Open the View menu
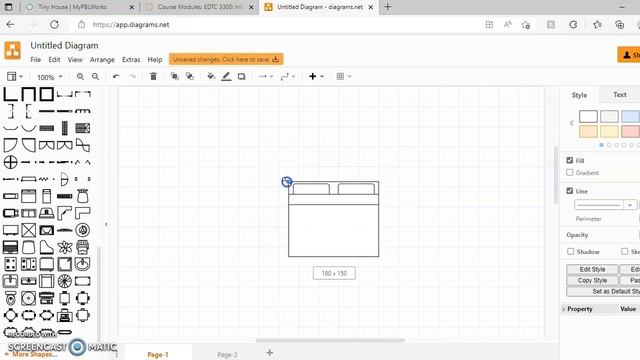Viewport: 640px width, 360px height. point(75,60)
